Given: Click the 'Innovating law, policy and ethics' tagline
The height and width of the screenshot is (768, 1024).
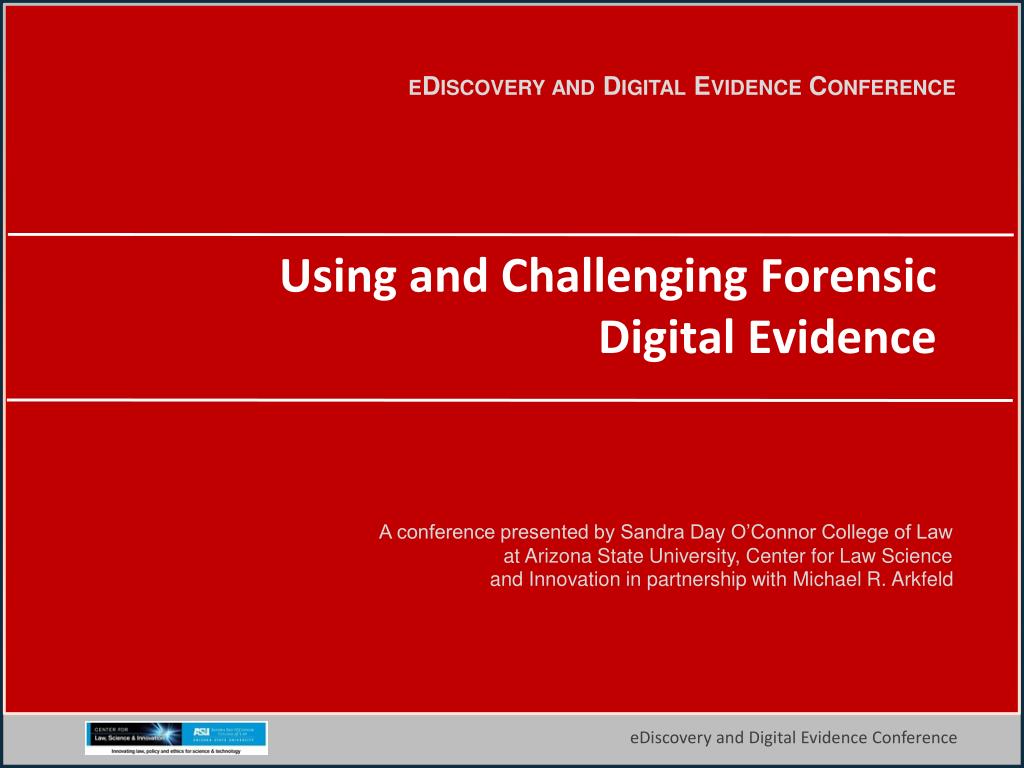Looking at the screenshot, I should (176, 751).
